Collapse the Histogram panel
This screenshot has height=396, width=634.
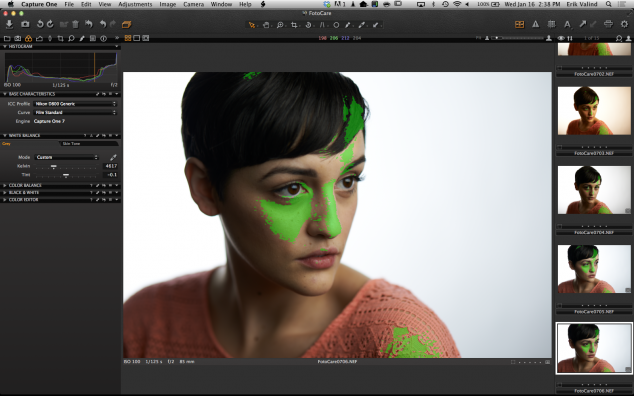coord(5,47)
